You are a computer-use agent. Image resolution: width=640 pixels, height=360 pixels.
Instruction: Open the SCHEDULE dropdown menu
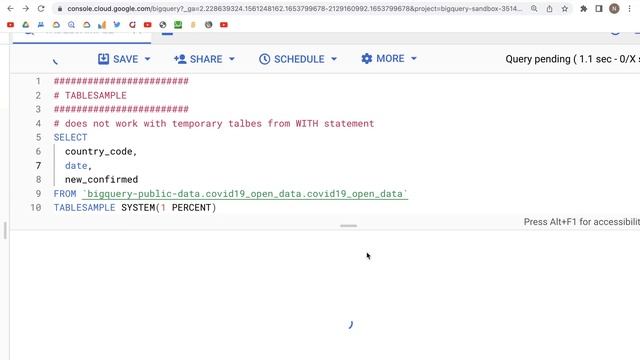pos(298,59)
